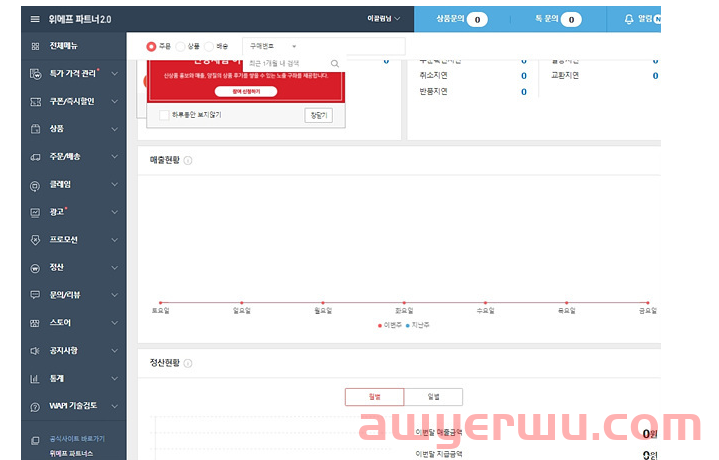Expand the WAPI 기술검토 chevron
719x460 pixels.
pyautogui.click(x=115, y=406)
